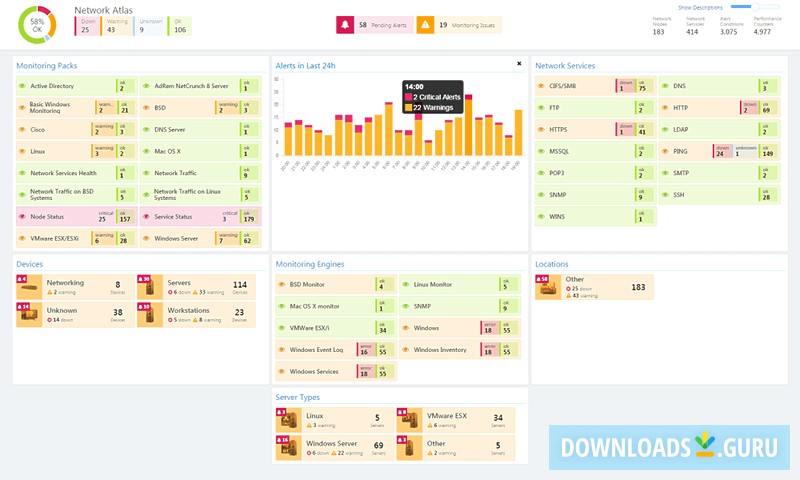Click the 58% OK donut chart
The image size is (800, 480).
(37, 24)
